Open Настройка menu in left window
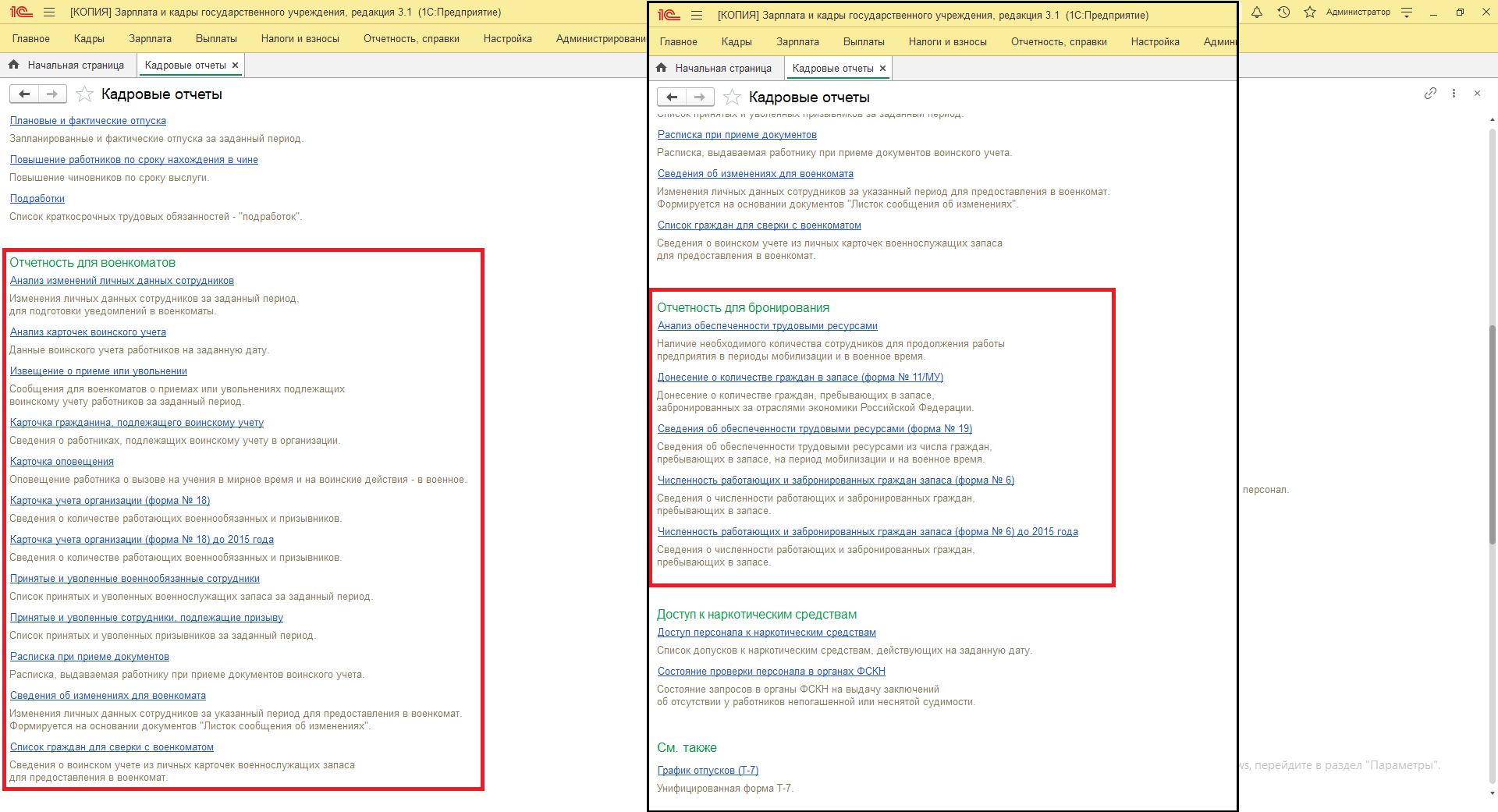This screenshot has height=812, width=1498. (508, 39)
